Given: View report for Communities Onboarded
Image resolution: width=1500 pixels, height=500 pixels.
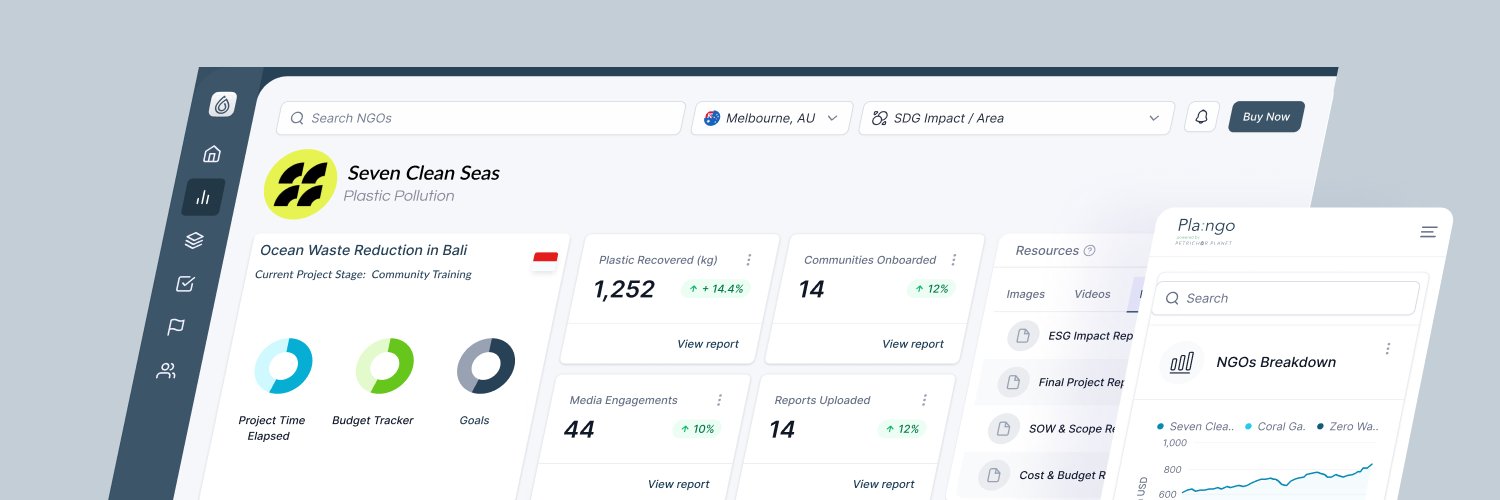Looking at the screenshot, I should coord(912,344).
